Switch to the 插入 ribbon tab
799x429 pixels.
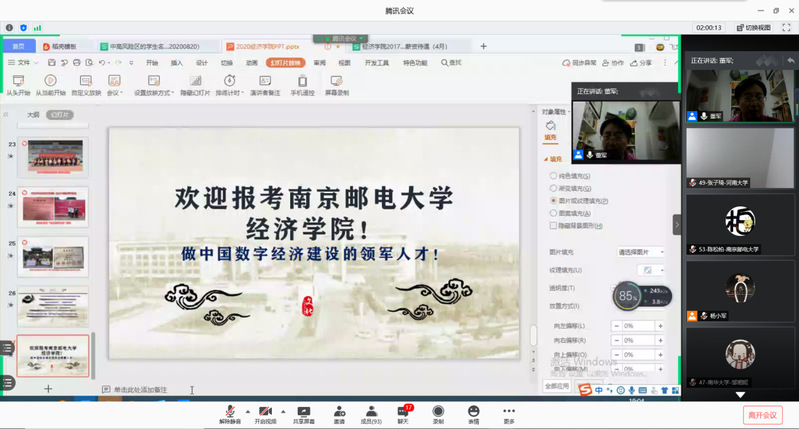pos(177,62)
